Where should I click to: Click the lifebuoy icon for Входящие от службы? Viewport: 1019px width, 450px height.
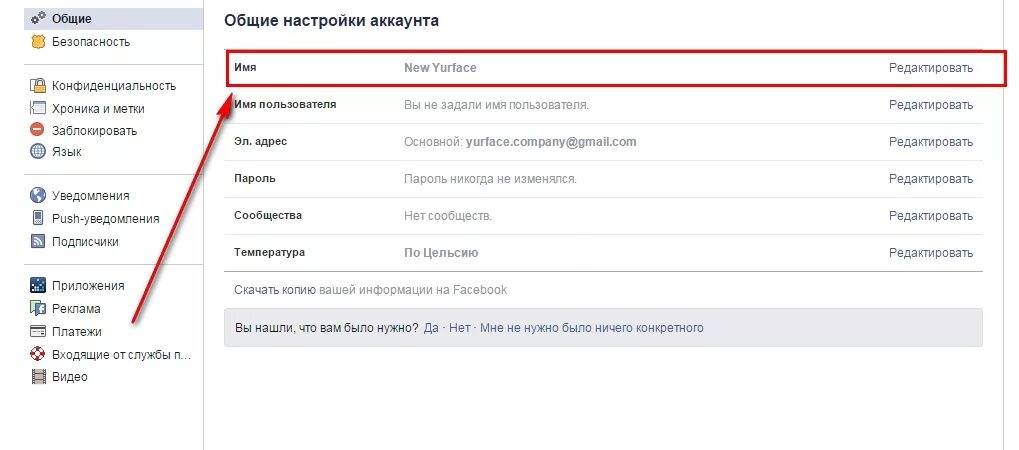[x=38, y=354]
